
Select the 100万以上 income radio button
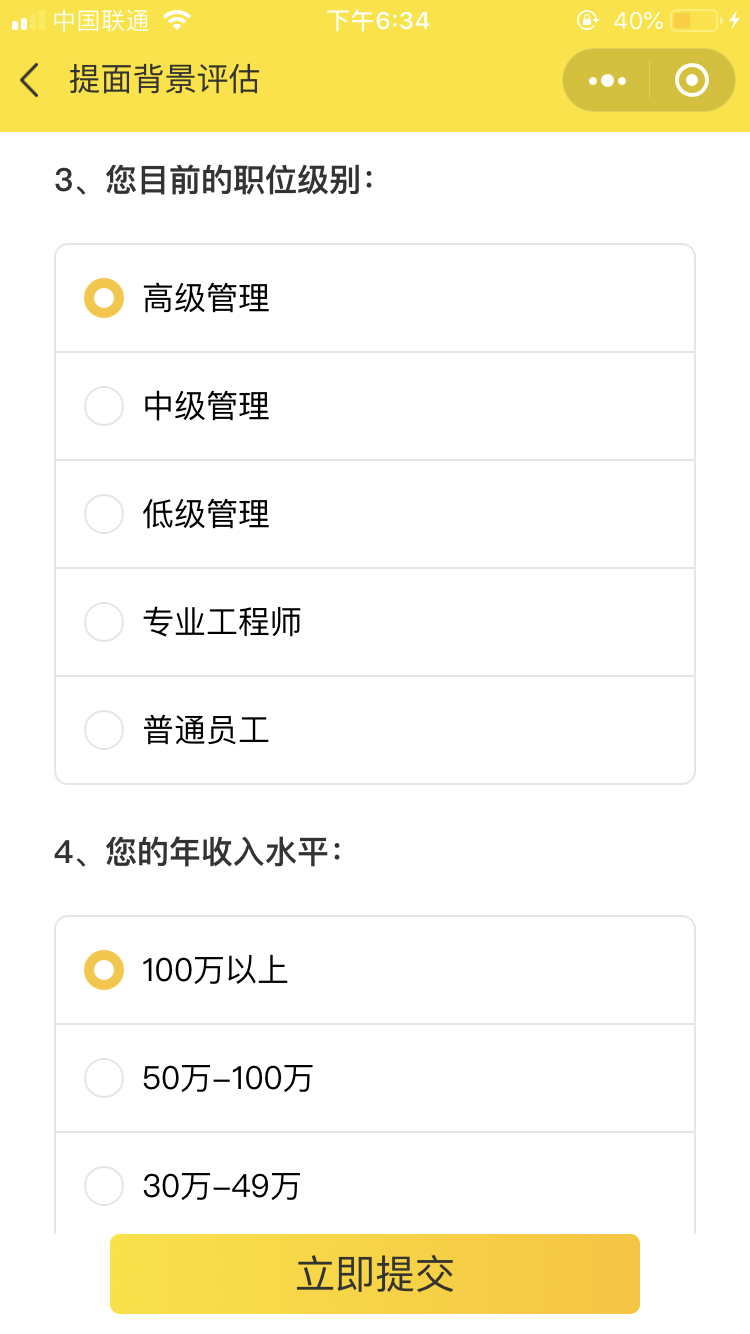click(104, 970)
